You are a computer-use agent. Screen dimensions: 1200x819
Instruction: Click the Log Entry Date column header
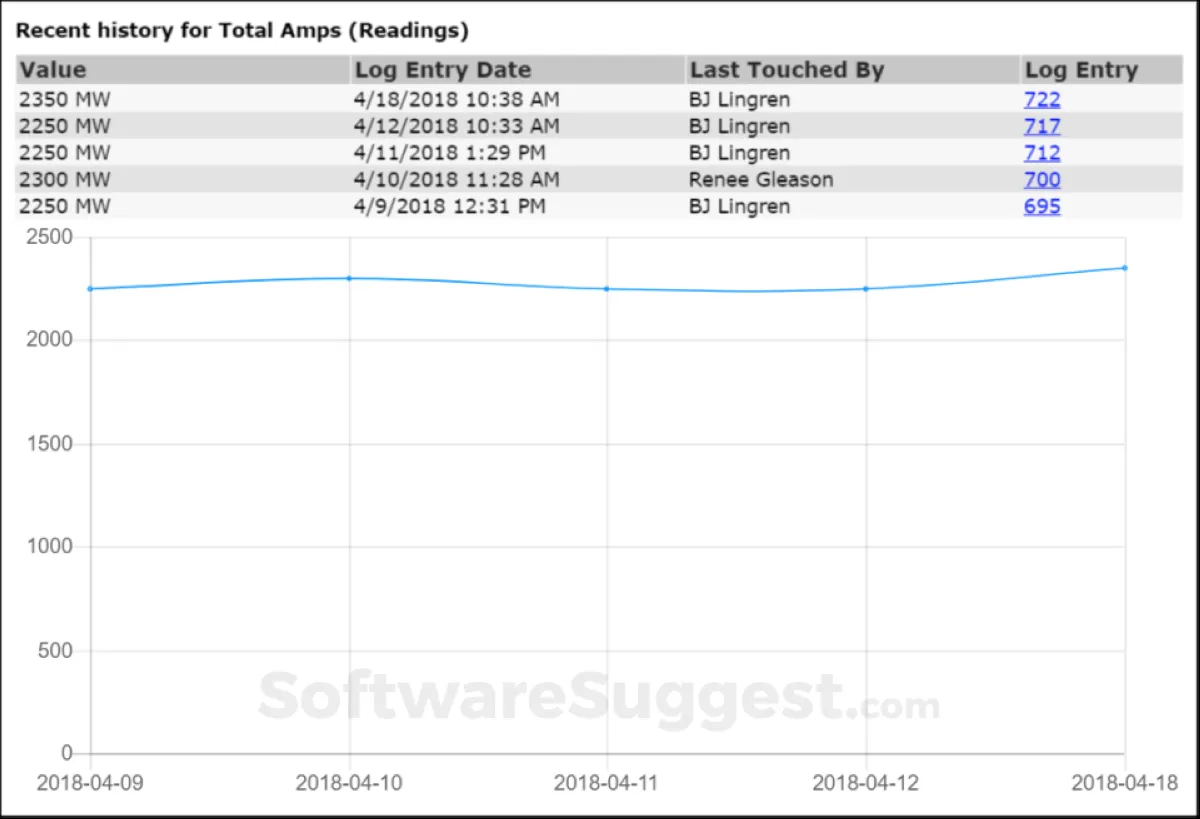(443, 70)
